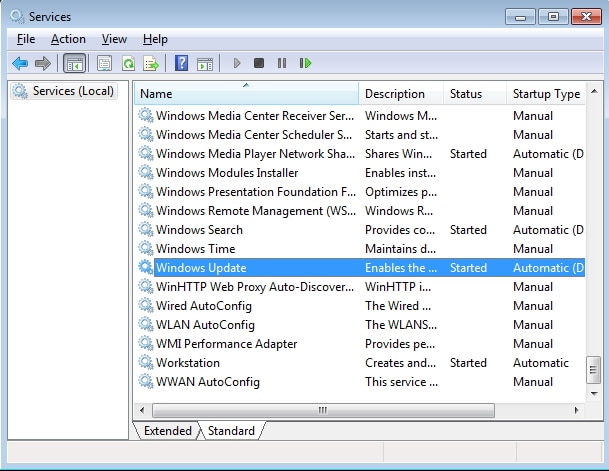609x471 pixels.
Task: Click the Back arrow toolbar icon
Action: click(x=20, y=63)
